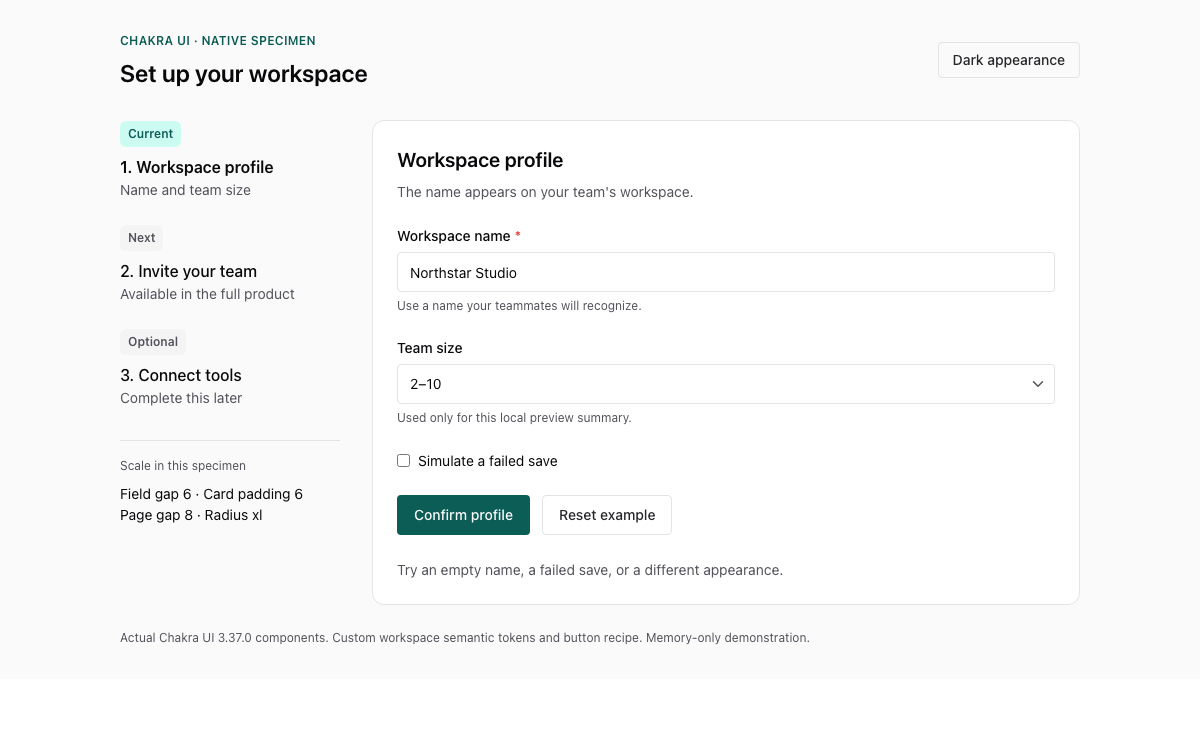Image resolution: width=1200 pixels, height=750 pixels.
Task: Click "Used only for this local preview summary" hint
Action: click(514, 418)
